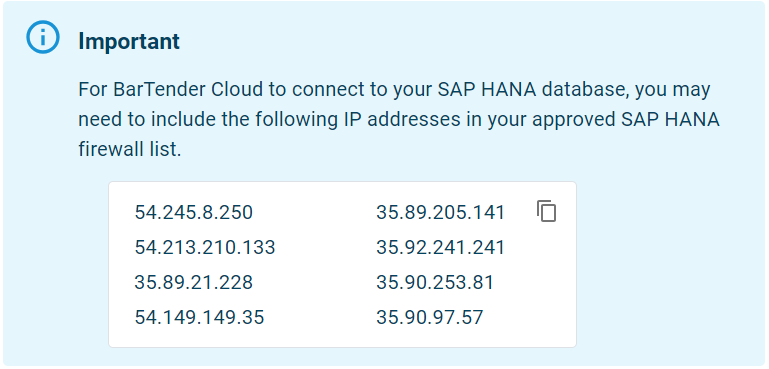This screenshot has height=369, width=769.
Task: Click the Important heading text
Action: (x=129, y=41)
